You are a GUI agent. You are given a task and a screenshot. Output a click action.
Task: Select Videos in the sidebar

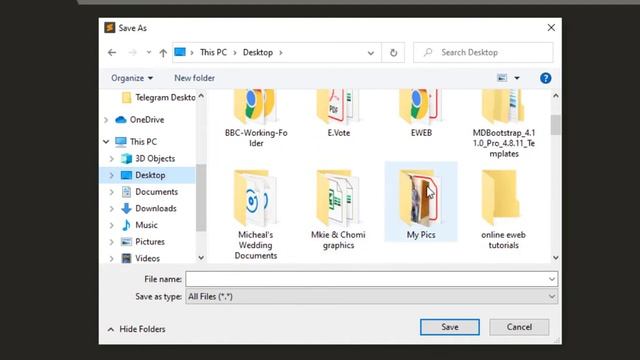[141, 258]
